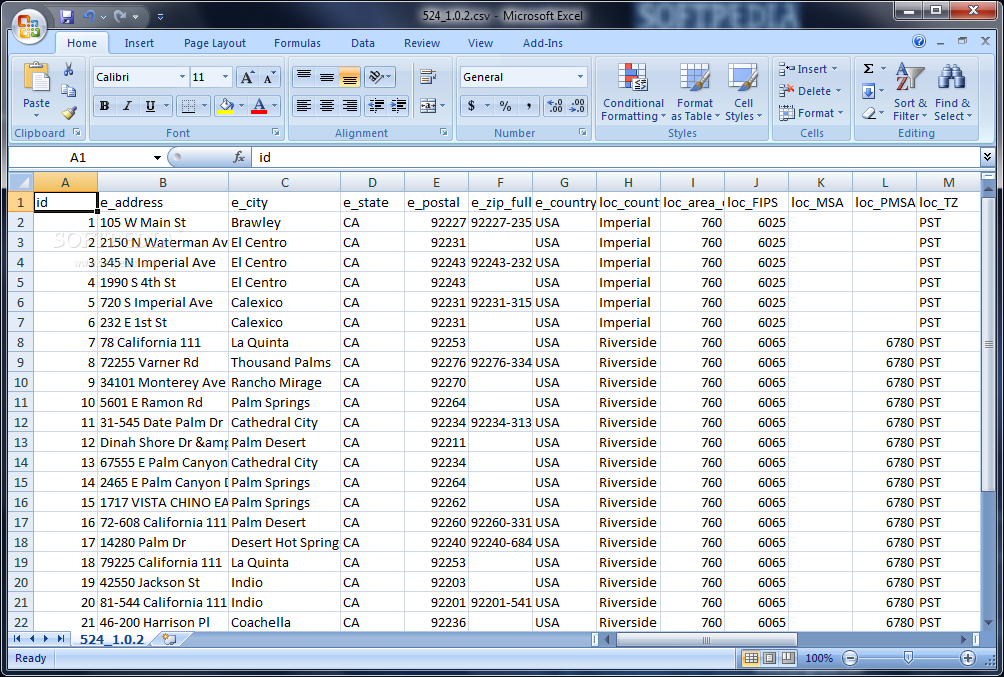Increase Decimal places
The image size is (1004, 677).
point(555,106)
